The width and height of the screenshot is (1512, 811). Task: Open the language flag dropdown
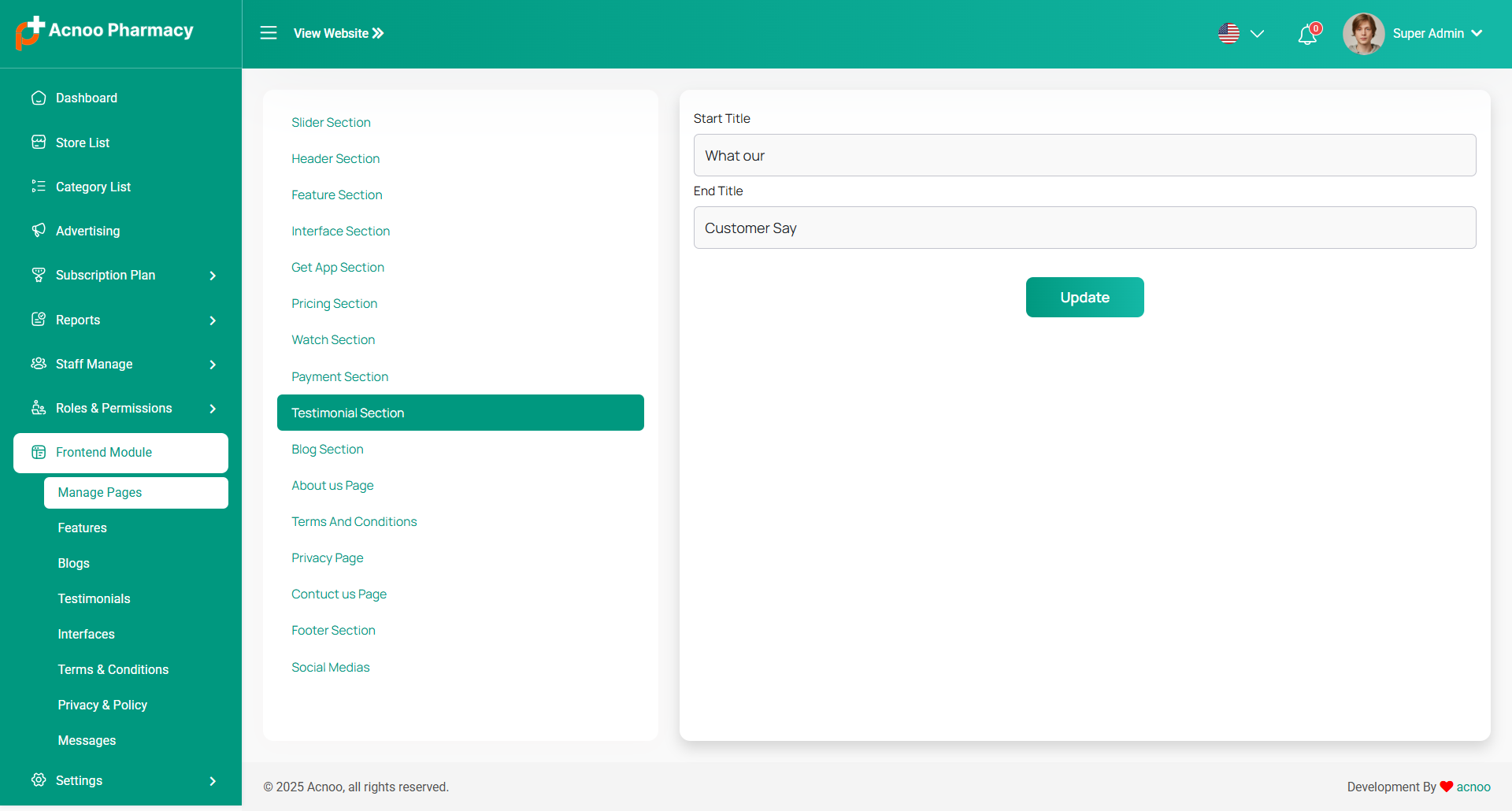coord(1240,34)
